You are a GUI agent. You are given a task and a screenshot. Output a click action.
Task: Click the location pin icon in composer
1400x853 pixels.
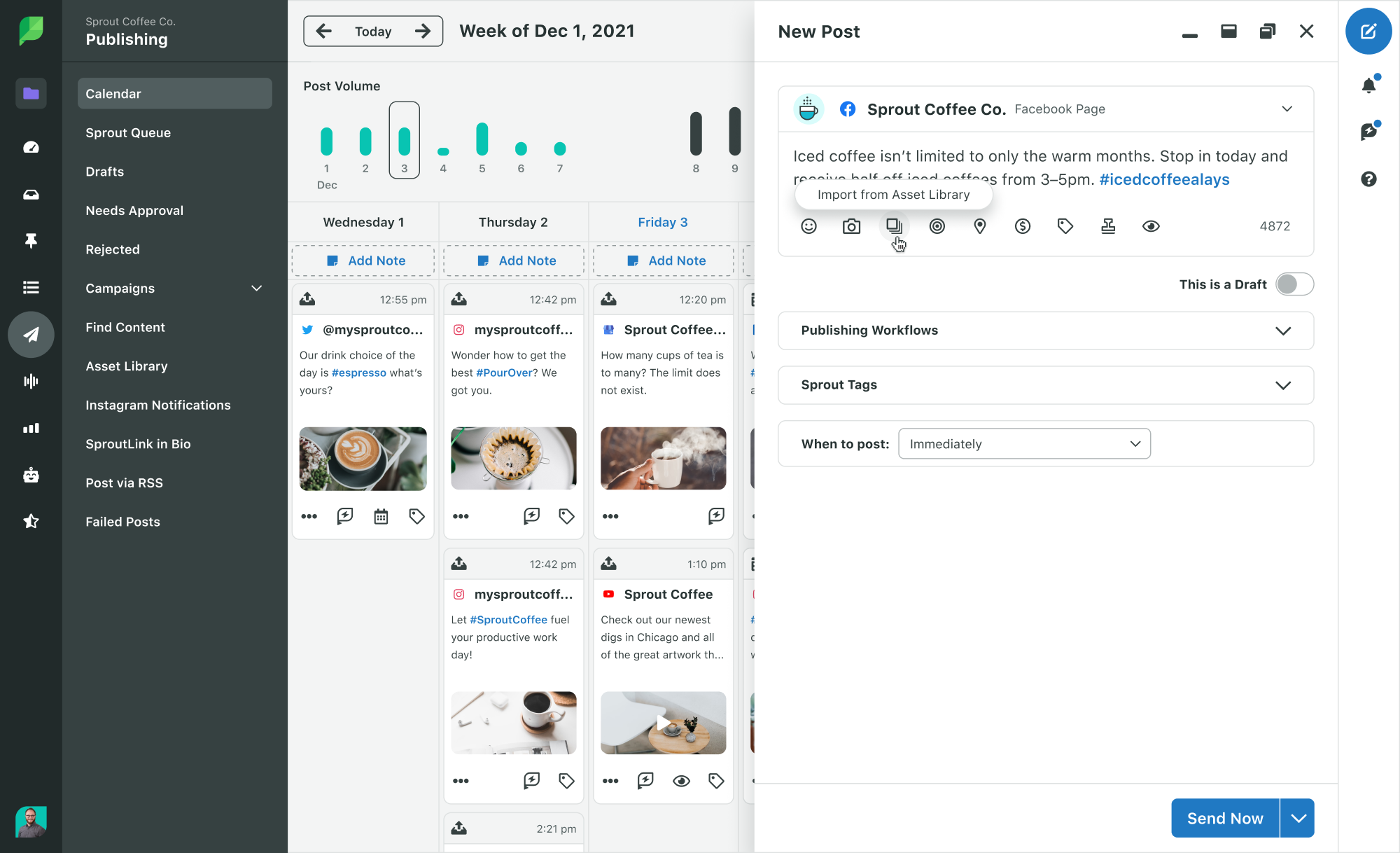tap(980, 226)
